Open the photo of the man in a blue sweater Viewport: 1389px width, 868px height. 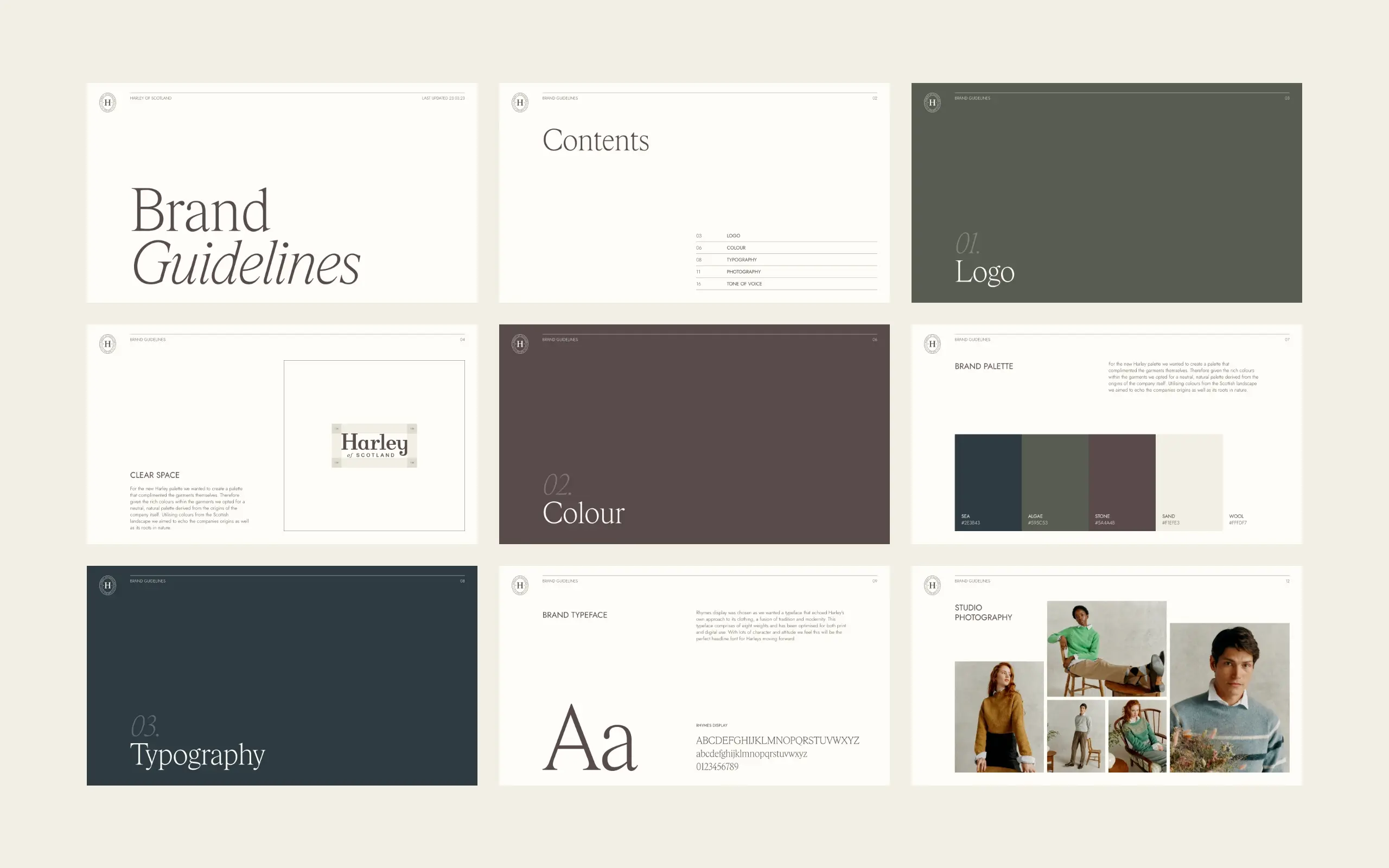pos(1229,697)
